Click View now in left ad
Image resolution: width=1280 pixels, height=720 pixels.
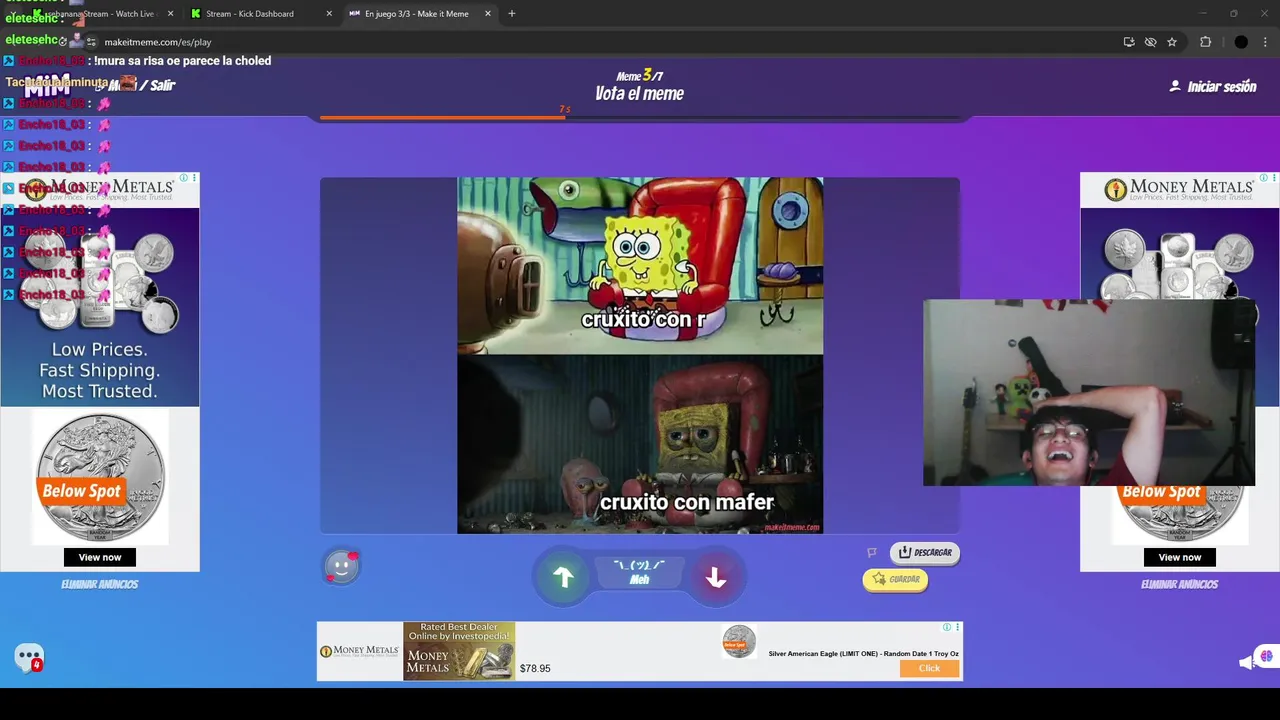pos(100,557)
